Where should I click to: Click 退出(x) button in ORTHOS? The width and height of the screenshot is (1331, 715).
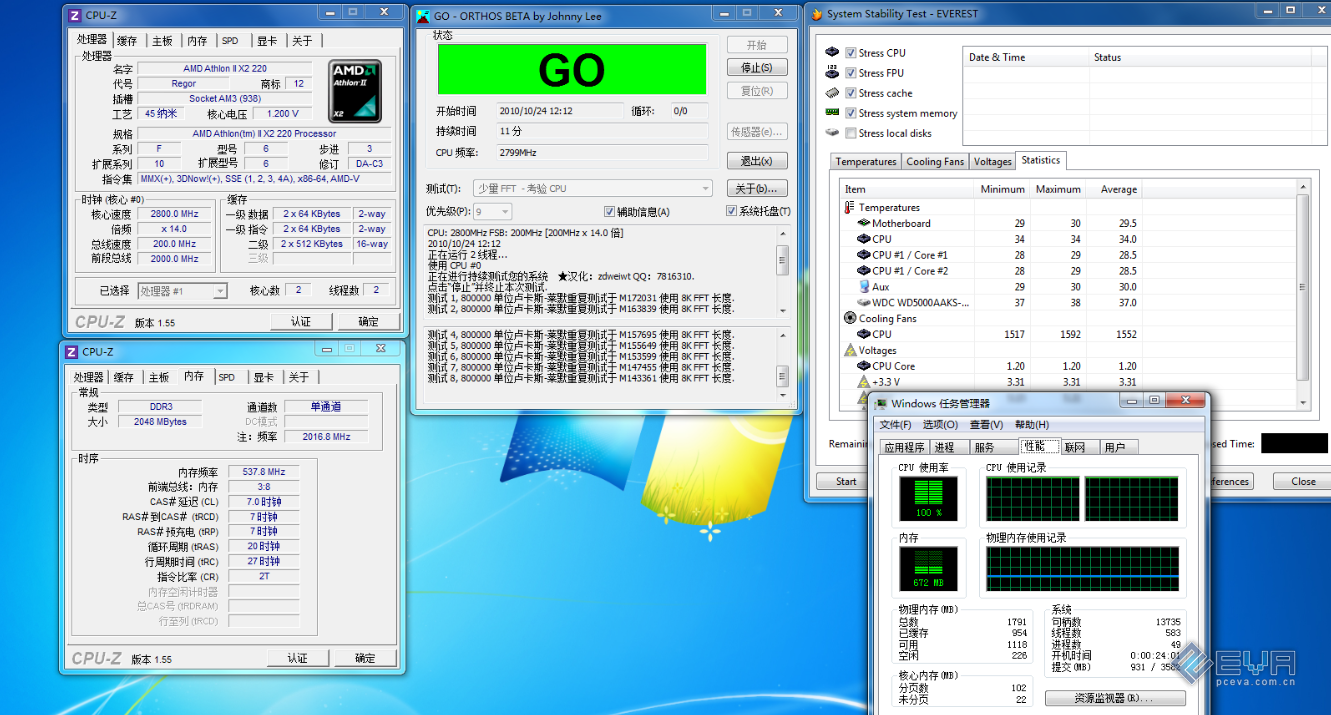757,161
